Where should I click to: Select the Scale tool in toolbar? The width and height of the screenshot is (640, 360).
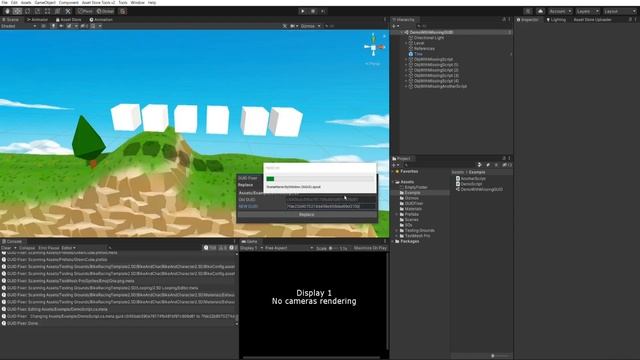pyautogui.click(x=38, y=11)
